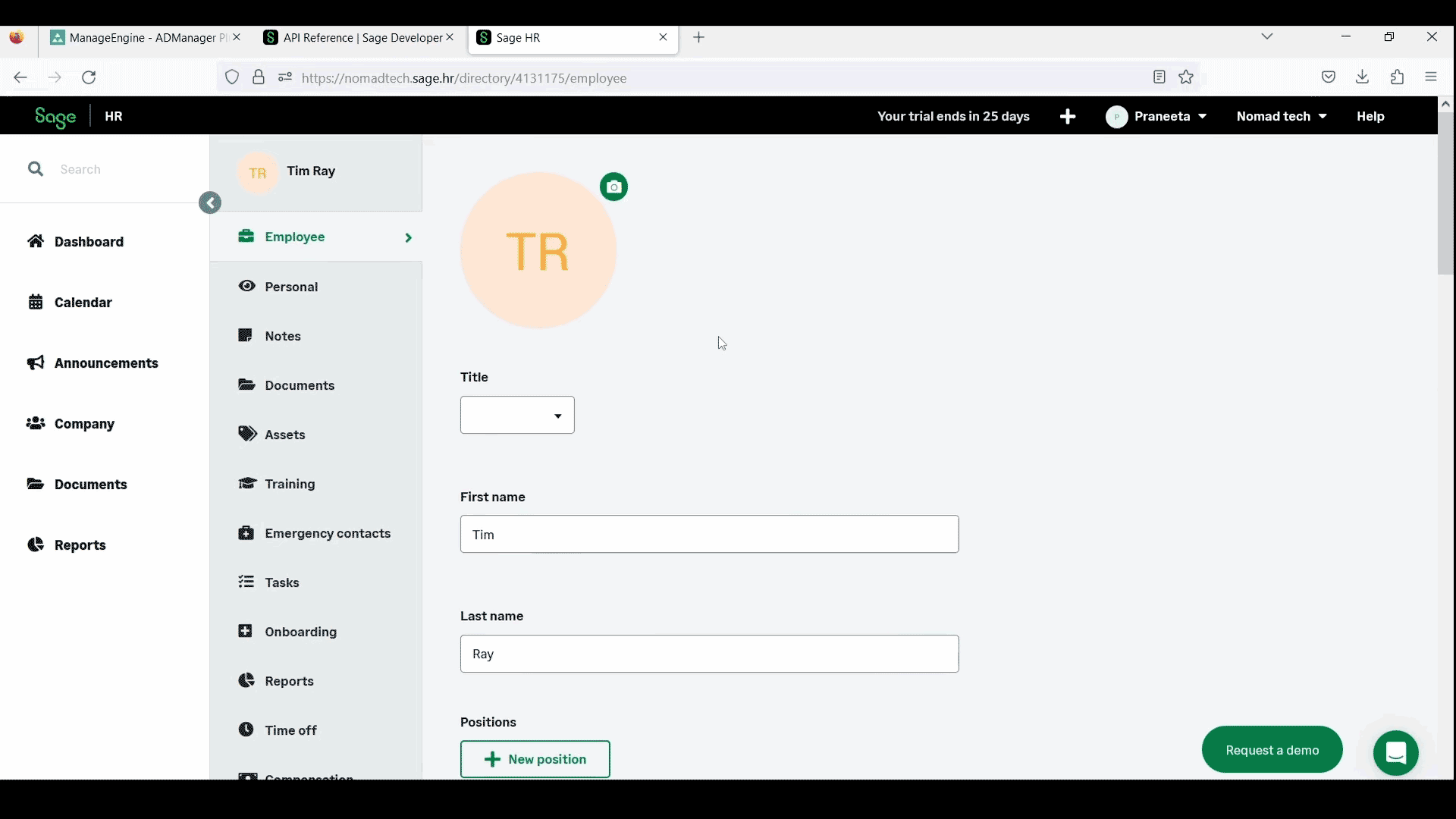Screen dimensions: 1456x819
Task: Collapse sidebar with the left arrow button
Action: click(210, 203)
